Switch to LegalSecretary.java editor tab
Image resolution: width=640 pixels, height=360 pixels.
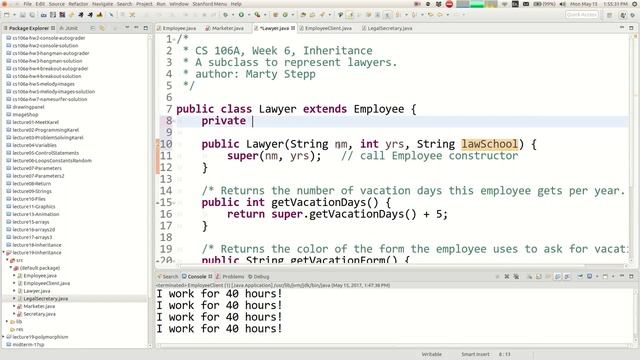pyautogui.click(x=387, y=28)
